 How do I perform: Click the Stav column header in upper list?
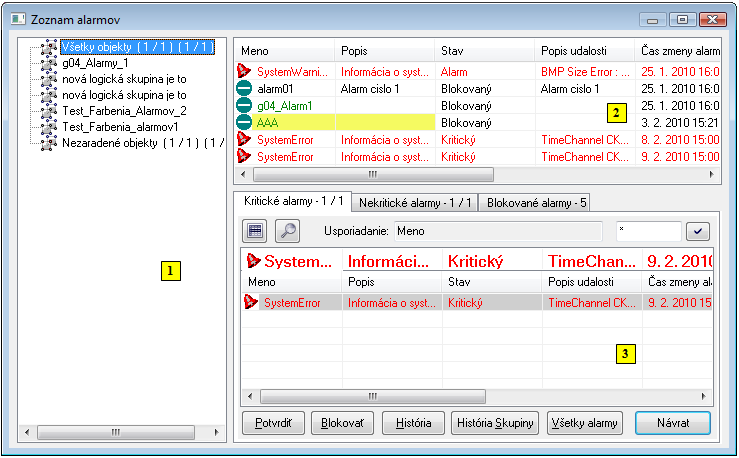[x=485, y=50]
